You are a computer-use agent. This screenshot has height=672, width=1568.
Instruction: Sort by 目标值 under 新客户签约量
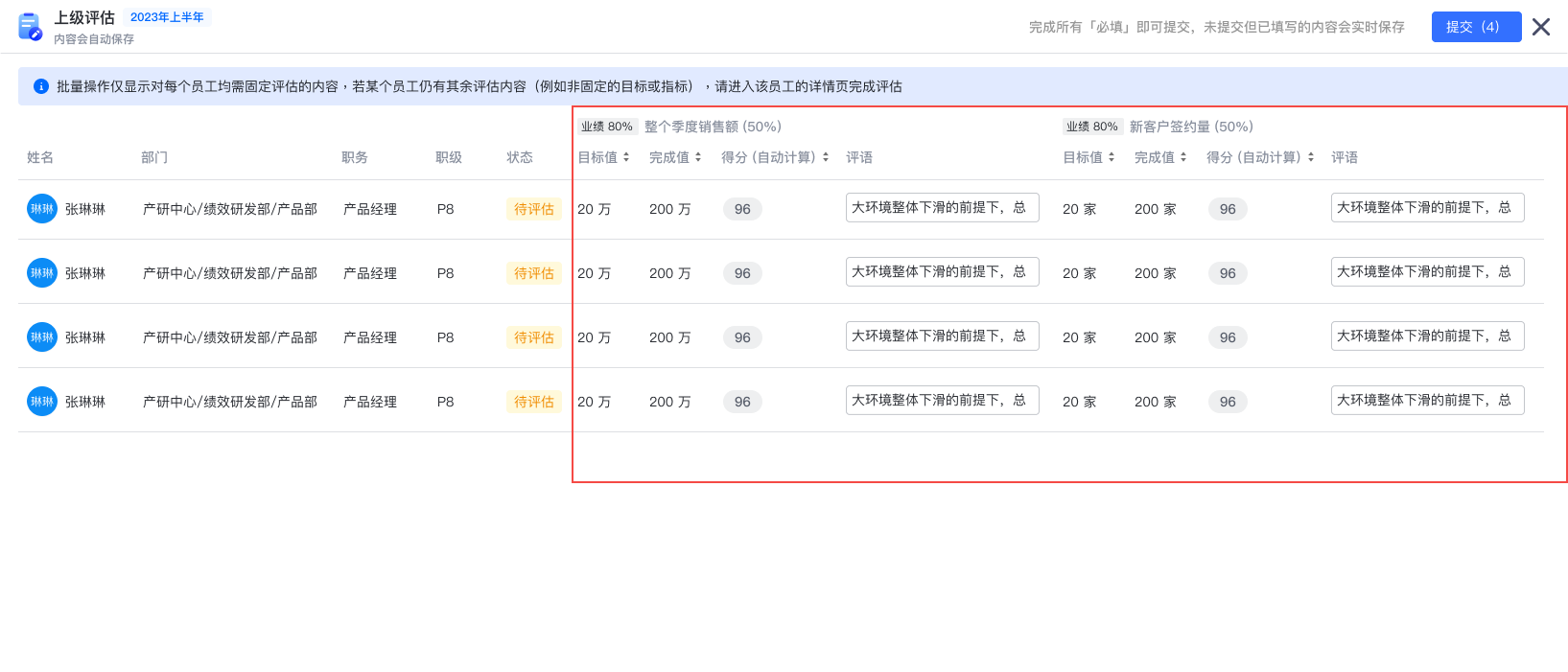point(1112,157)
